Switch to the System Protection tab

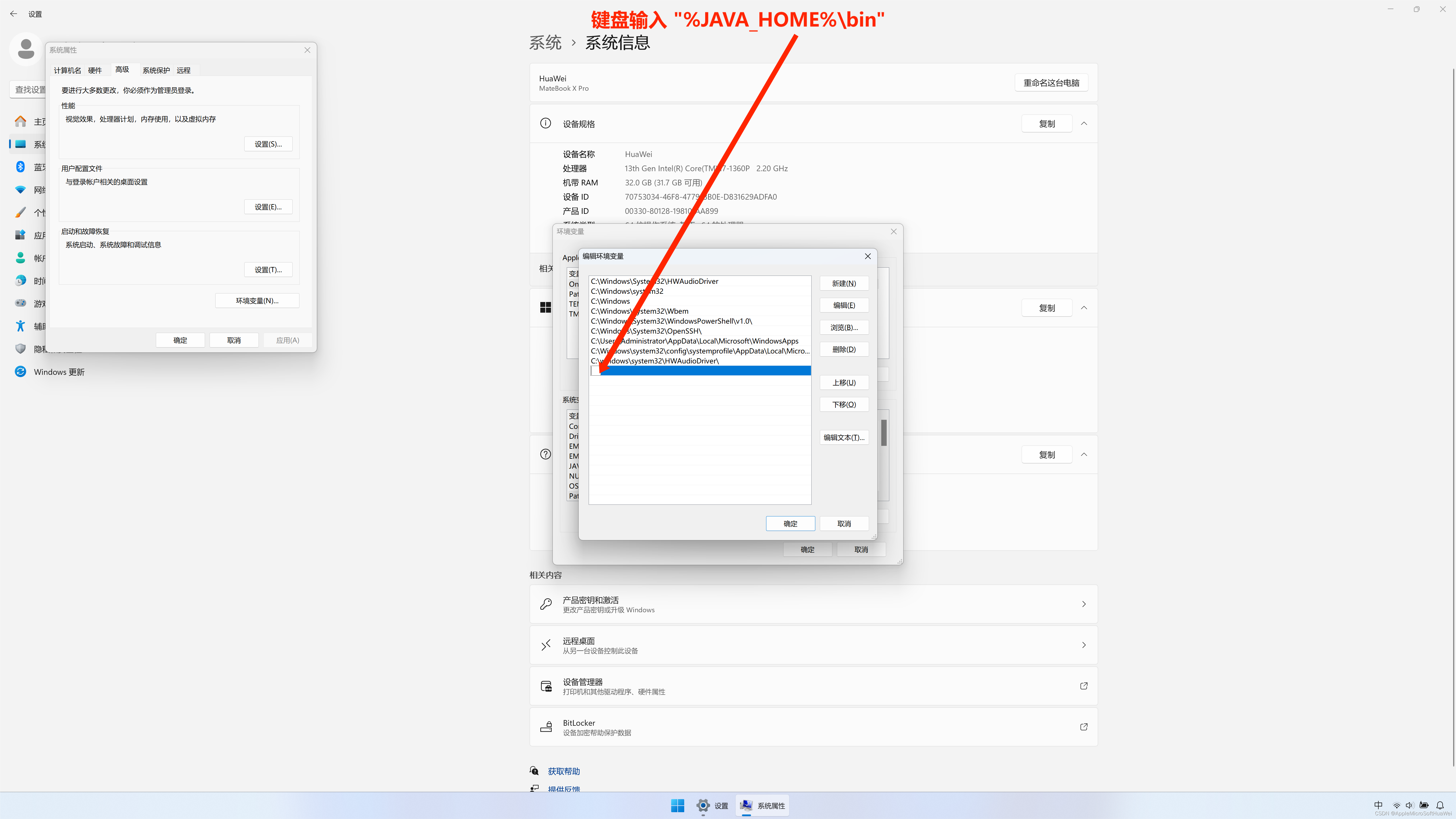coord(156,70)
